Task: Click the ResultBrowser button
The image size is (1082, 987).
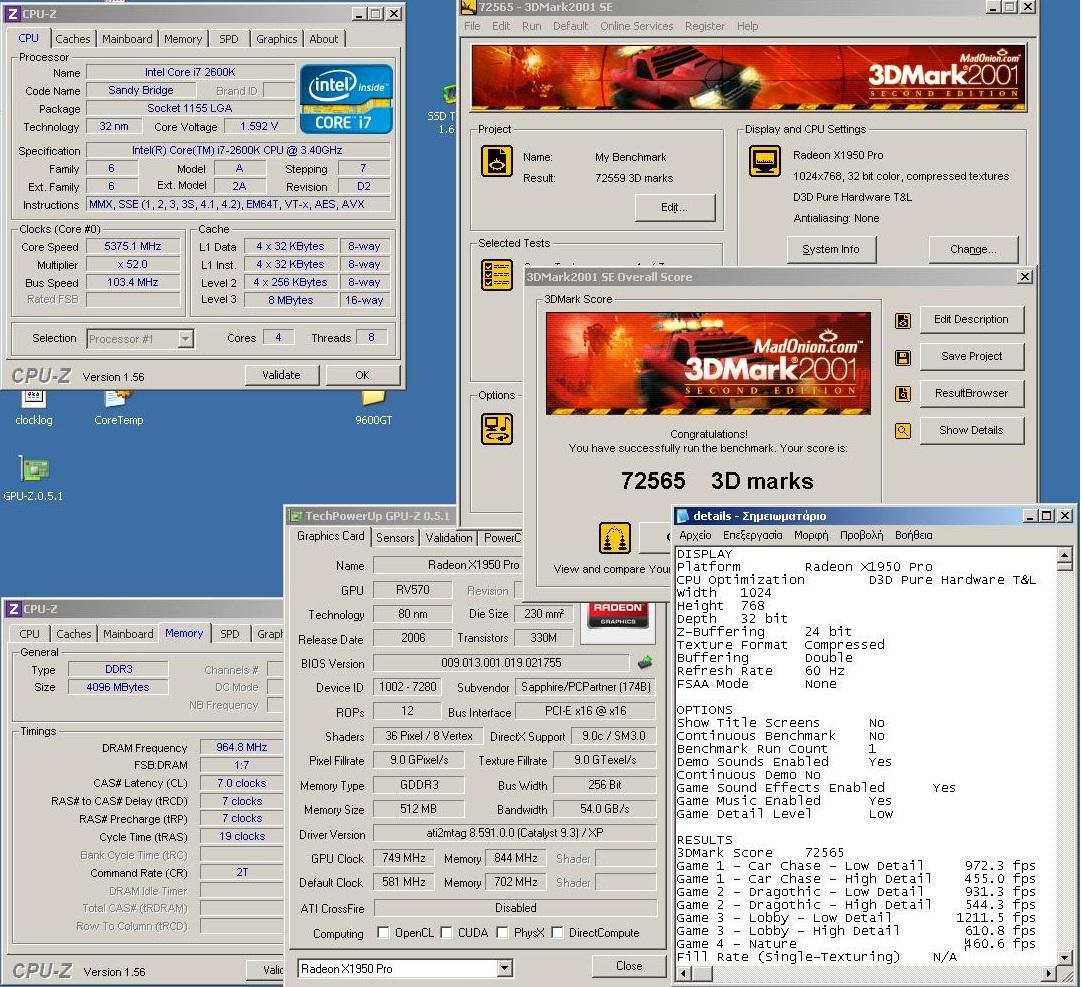Action: click(971, 393)
